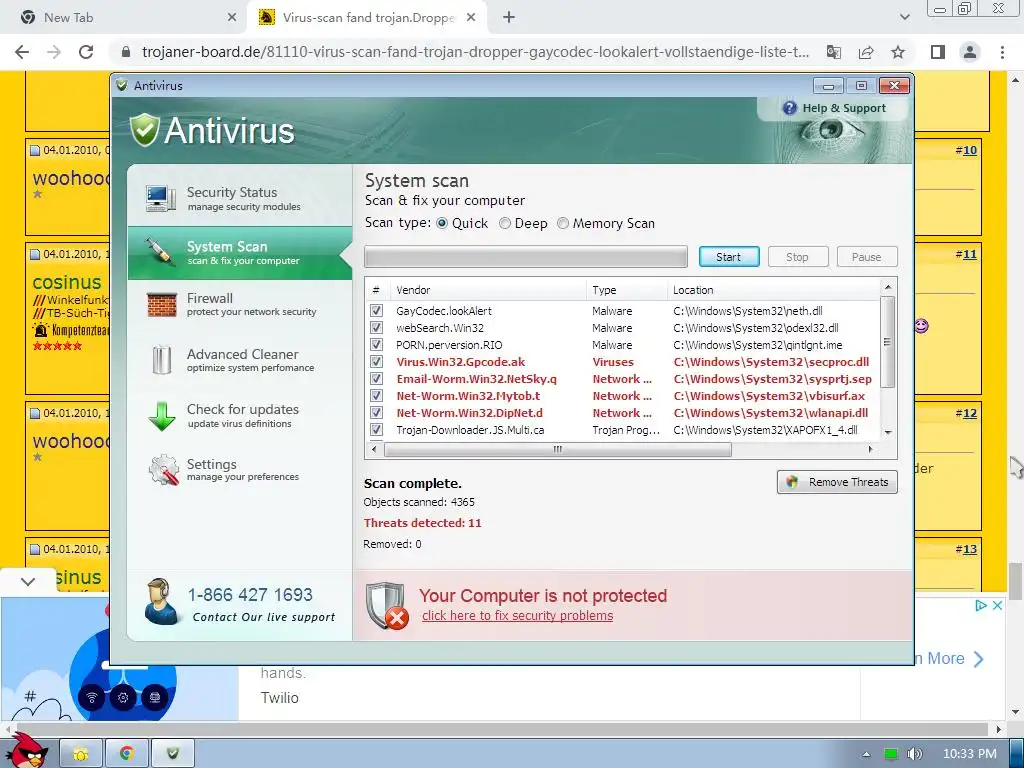Screen dimensions: 1024x768
Task: Open the Antivirus taskbar item
Action: pos(172,754)
